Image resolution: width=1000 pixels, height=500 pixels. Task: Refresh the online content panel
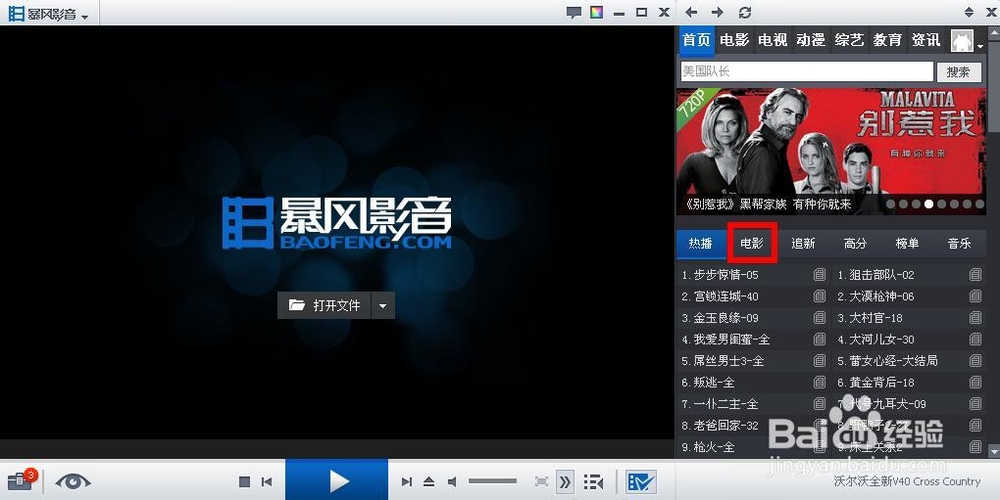coord(745,12)
